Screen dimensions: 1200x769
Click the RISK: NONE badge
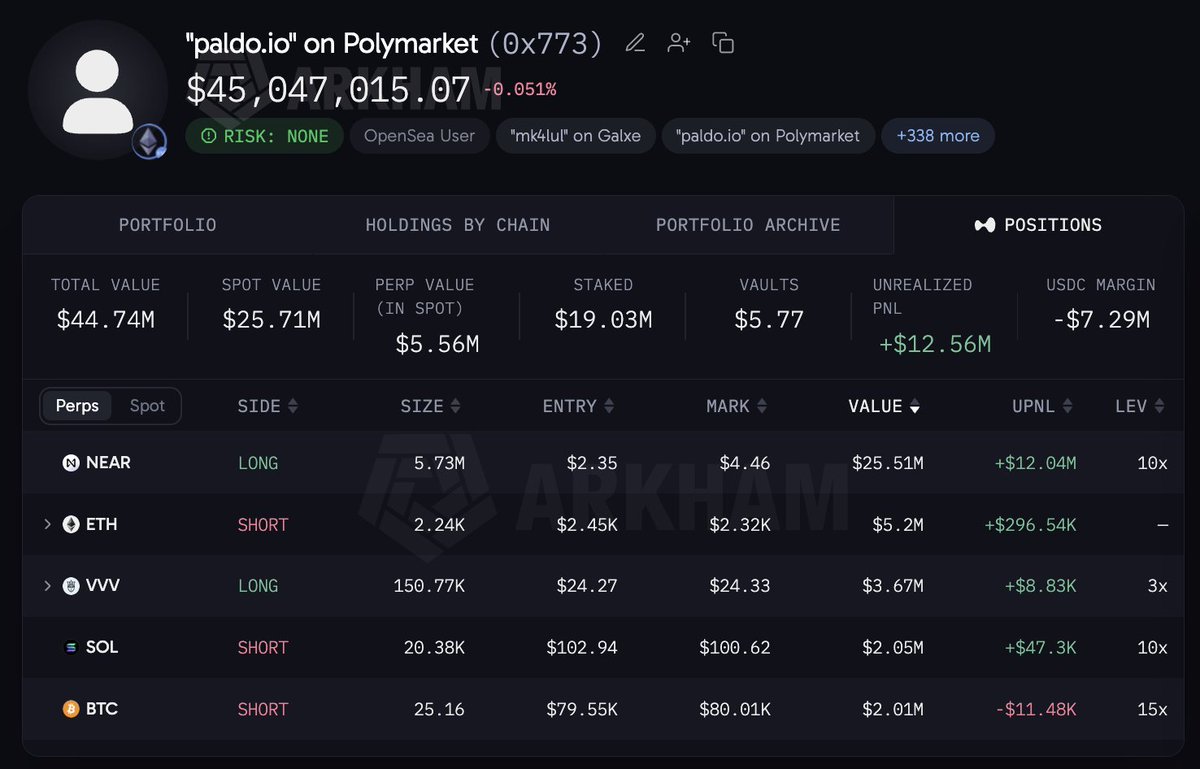coord(264,136)
